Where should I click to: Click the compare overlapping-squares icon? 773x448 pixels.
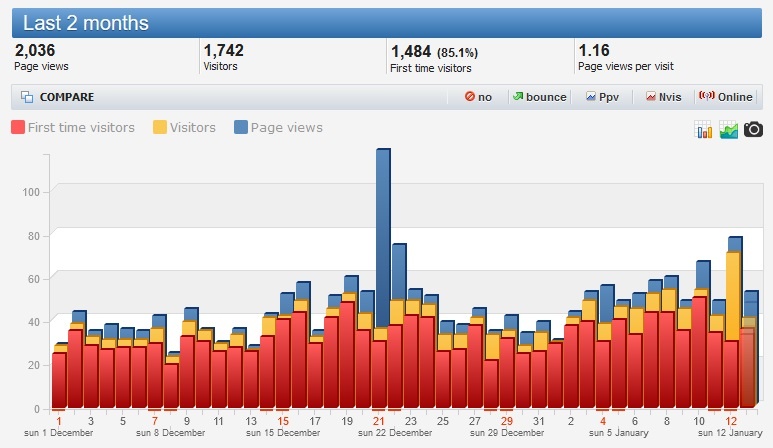coord(27,97)
